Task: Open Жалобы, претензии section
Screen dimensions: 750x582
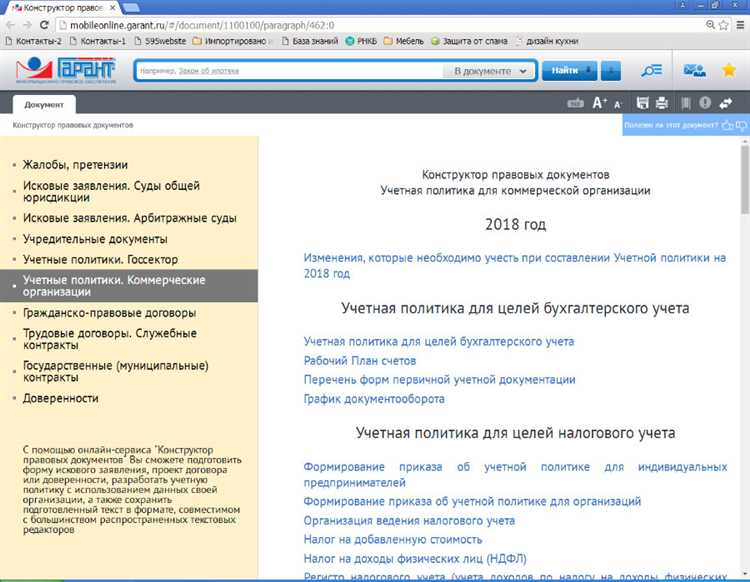Action: [75, 165]
